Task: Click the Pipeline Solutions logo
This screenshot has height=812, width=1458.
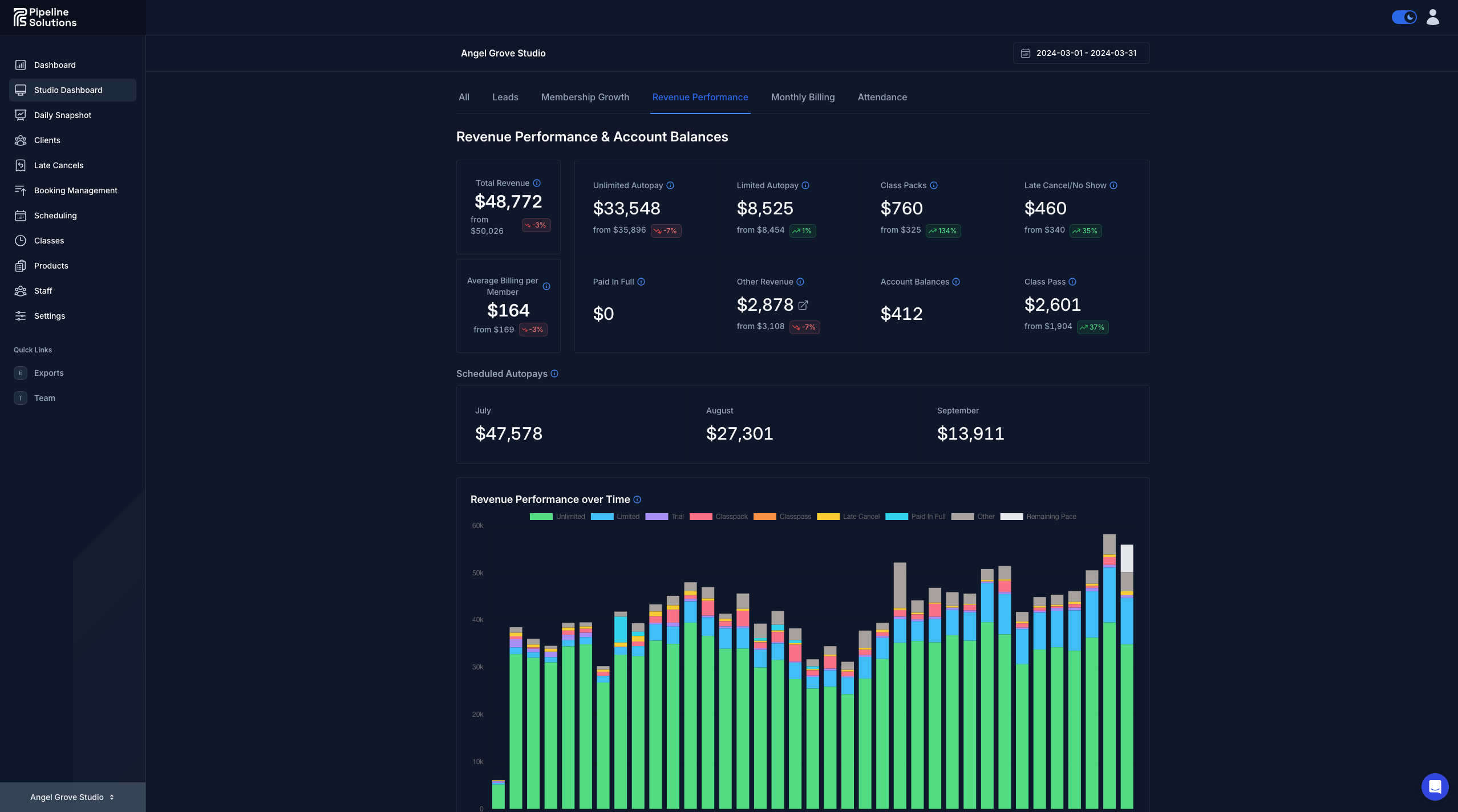Action: (45, 17)
